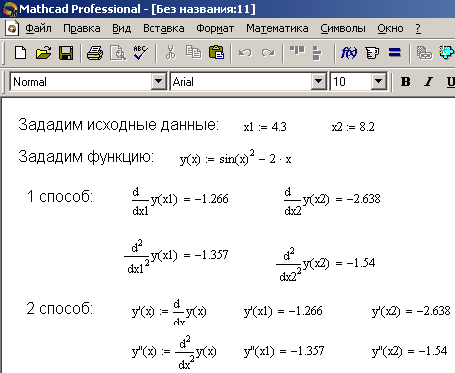The image size is (455, 373).
Task: Open Print Preview icon
Action: point(118,53)
